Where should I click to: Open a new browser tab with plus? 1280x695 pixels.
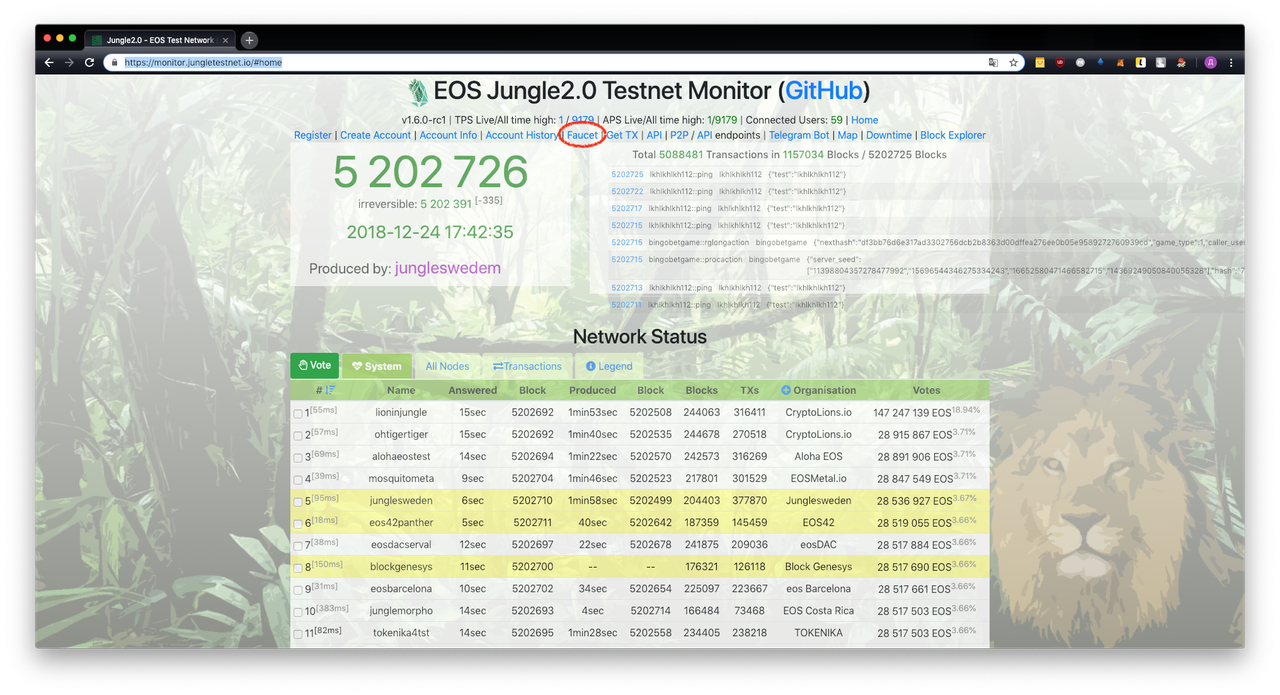(249, 40)
